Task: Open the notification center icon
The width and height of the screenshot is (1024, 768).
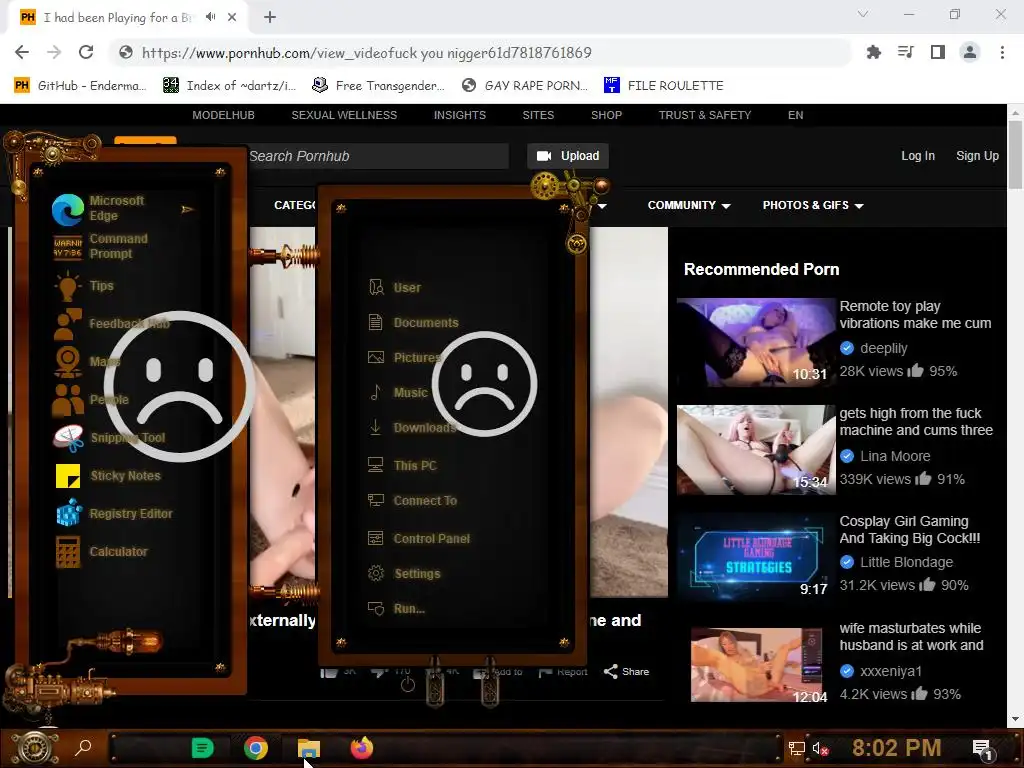Action: pyautogui.click(x=982, y=749)
